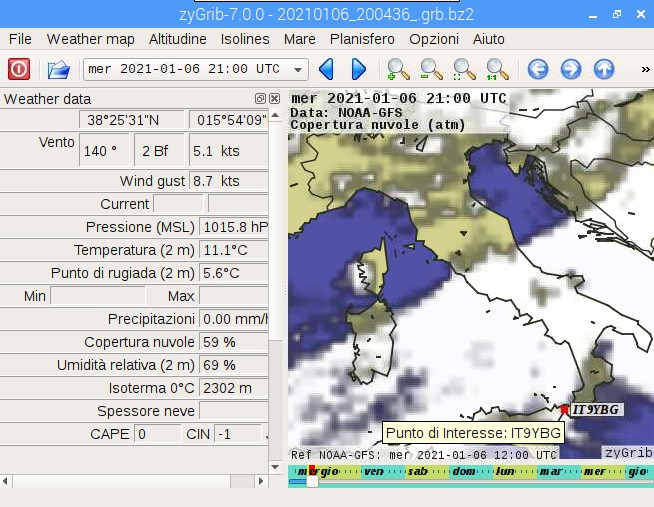Move map up with blue arrow button

coord(604,69)
